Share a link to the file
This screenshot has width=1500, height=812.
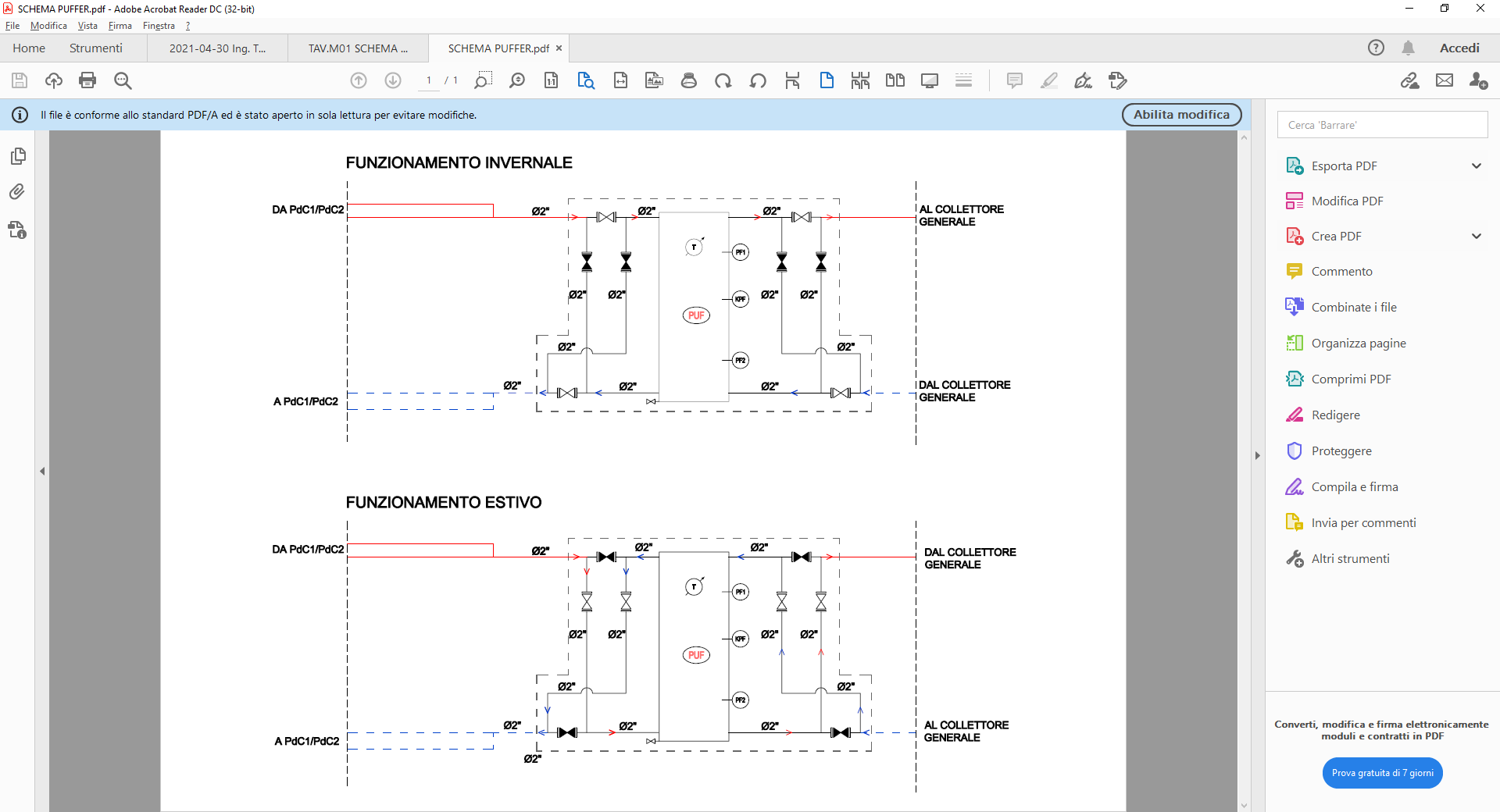tap(1410, 80)
